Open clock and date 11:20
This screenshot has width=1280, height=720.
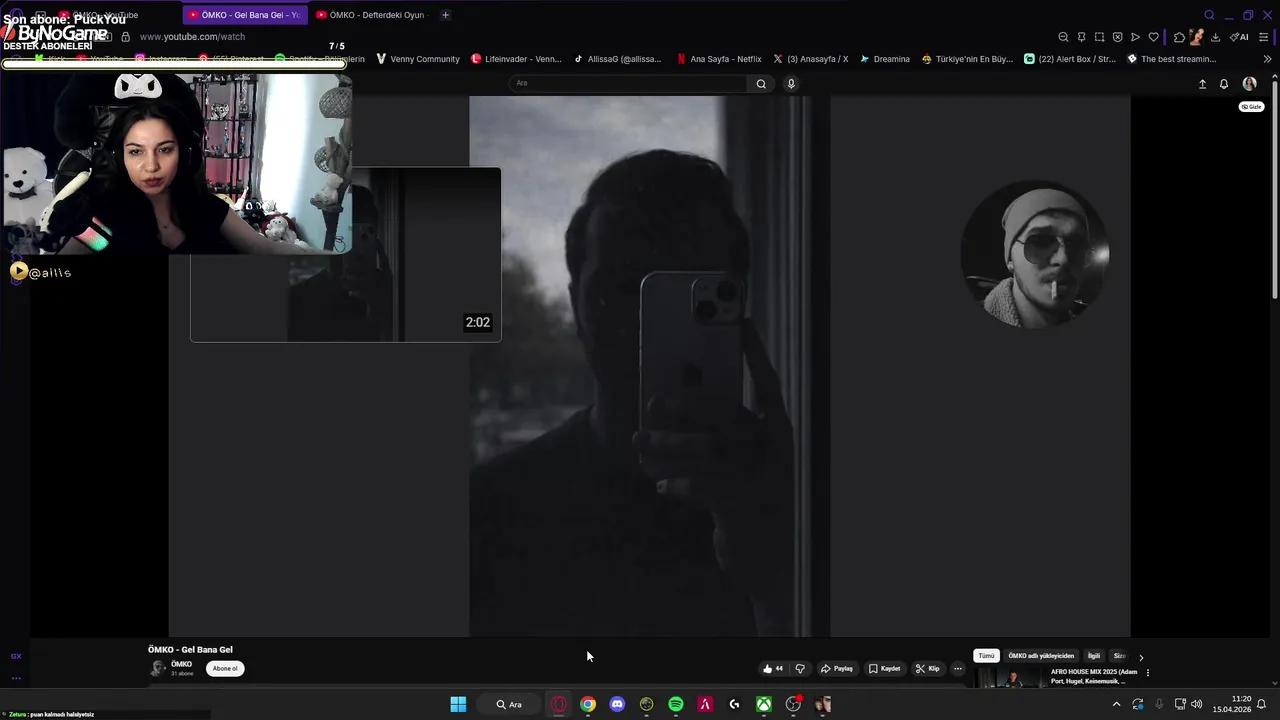[1232, 705]
